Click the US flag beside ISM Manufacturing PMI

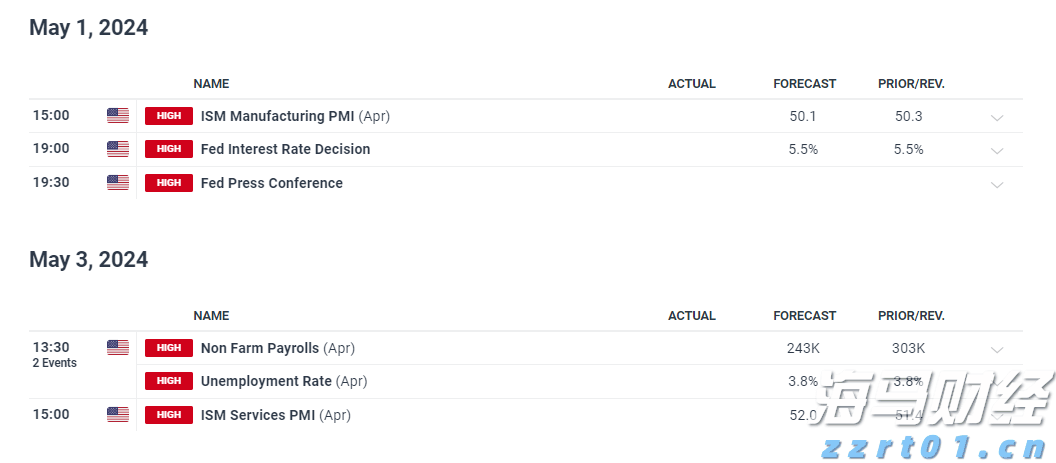(118, 116)
